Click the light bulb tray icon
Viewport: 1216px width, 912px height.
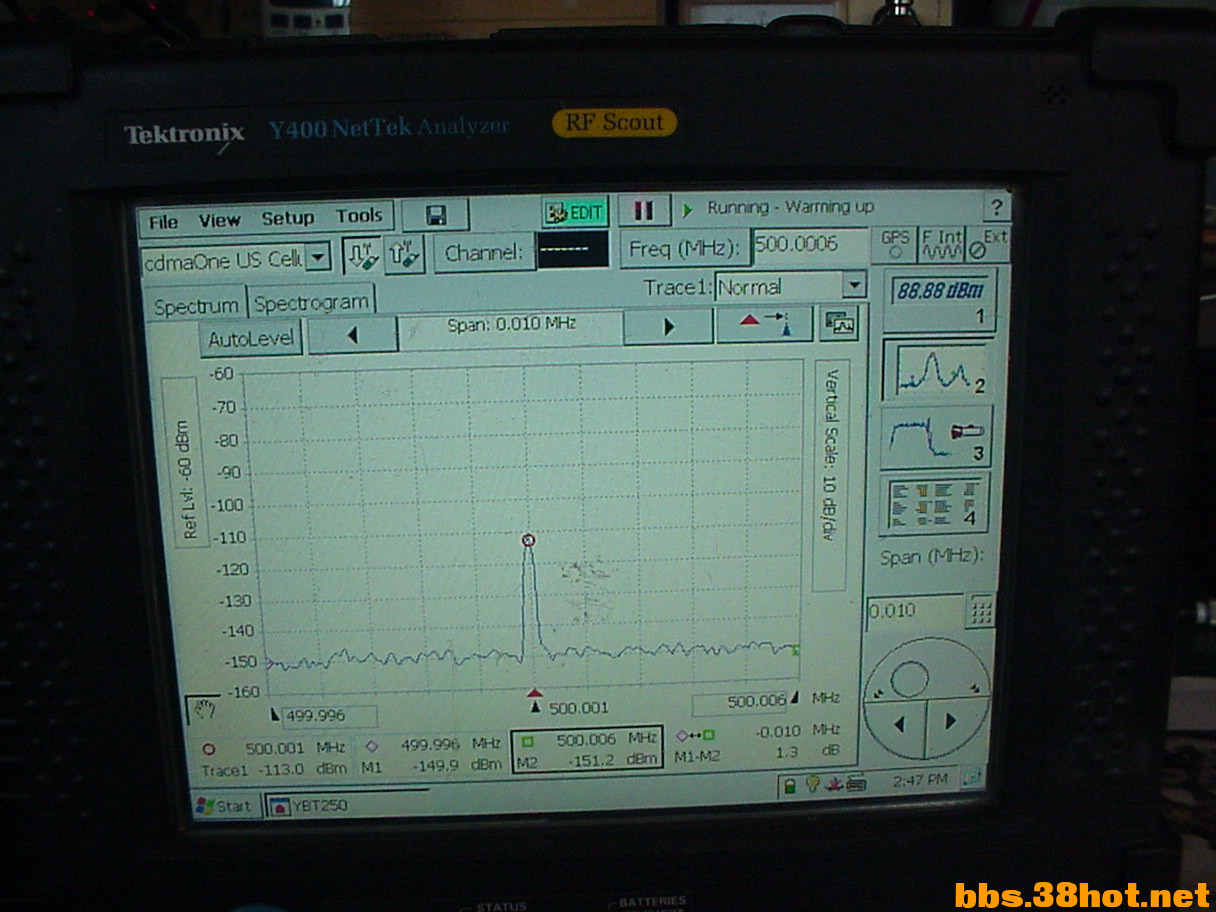click(x=812, y=784)
